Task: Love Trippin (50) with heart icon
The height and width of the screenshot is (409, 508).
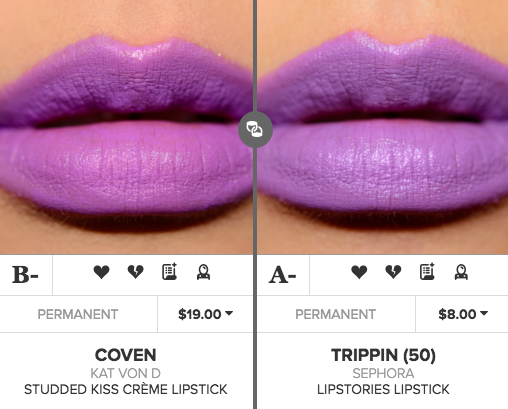Action: click(x=359, y=272)
